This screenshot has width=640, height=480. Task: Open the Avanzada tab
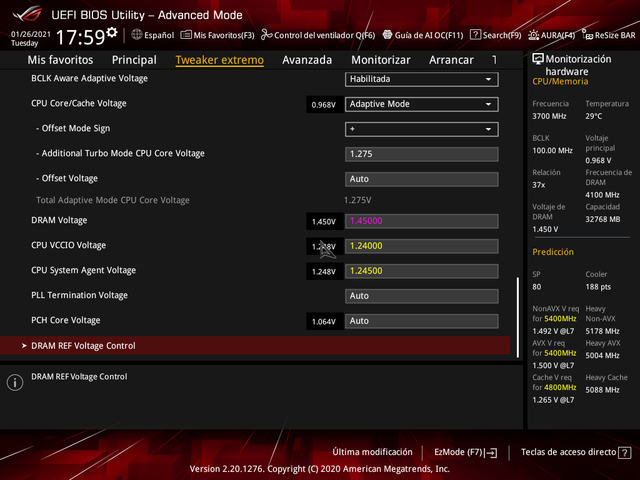(x=307, y=60)
